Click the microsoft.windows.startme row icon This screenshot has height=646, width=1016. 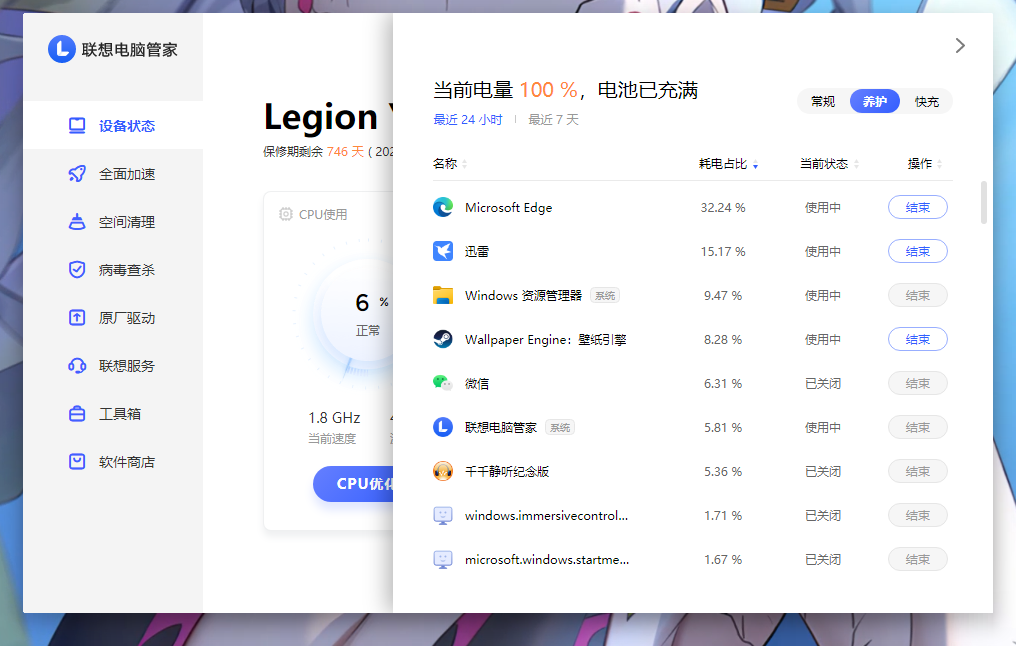pyautogui.click(x=443, y=559)
